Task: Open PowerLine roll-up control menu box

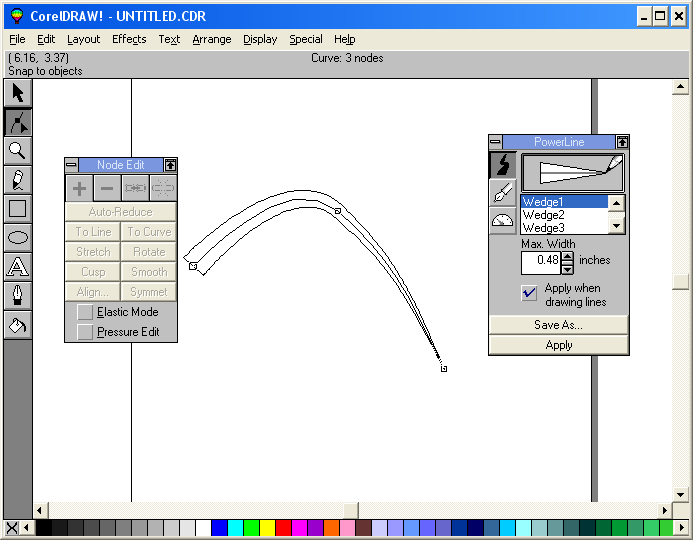Action: [495, 142]
